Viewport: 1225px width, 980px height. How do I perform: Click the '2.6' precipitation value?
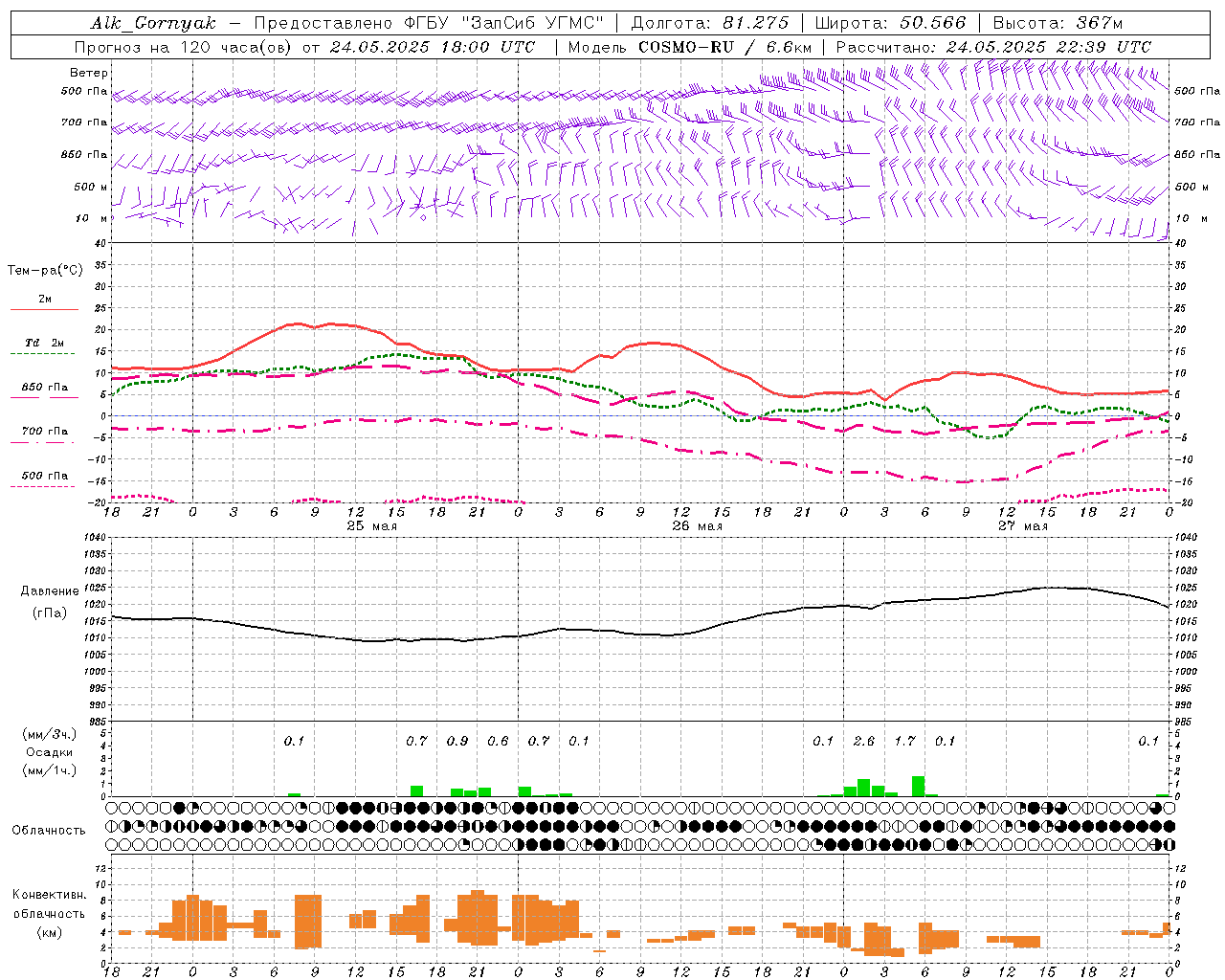click(863, 741)
